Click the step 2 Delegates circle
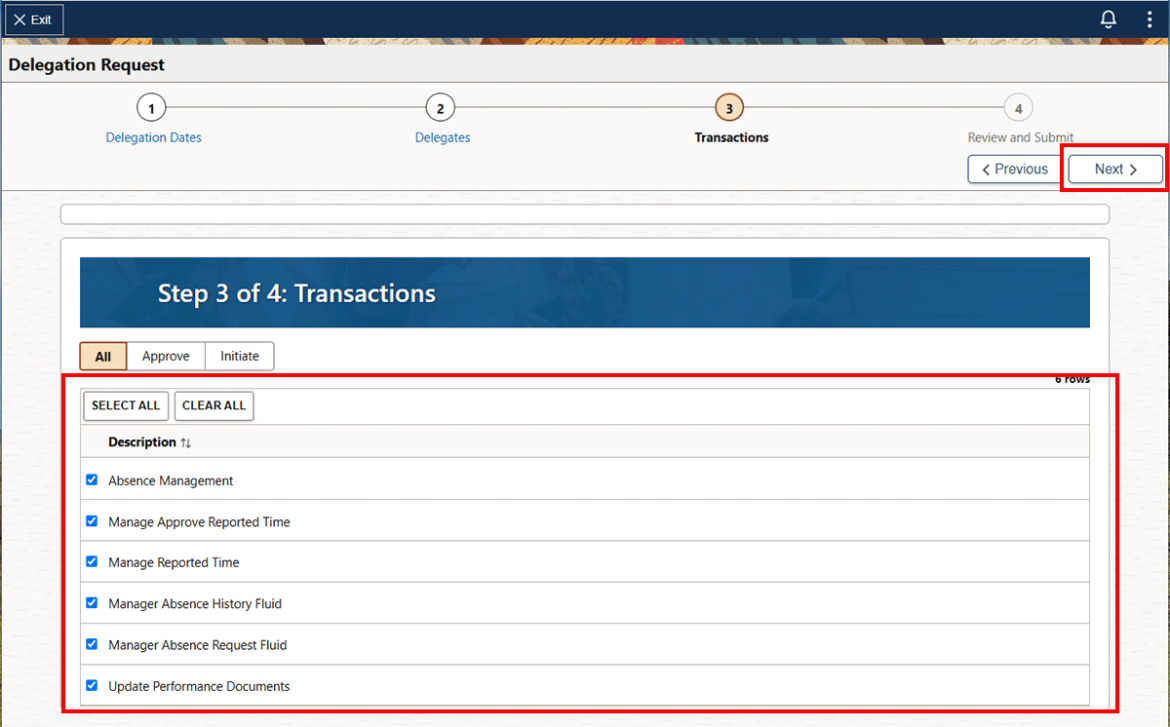The image size is (1170, 727). tap(441, 107)
